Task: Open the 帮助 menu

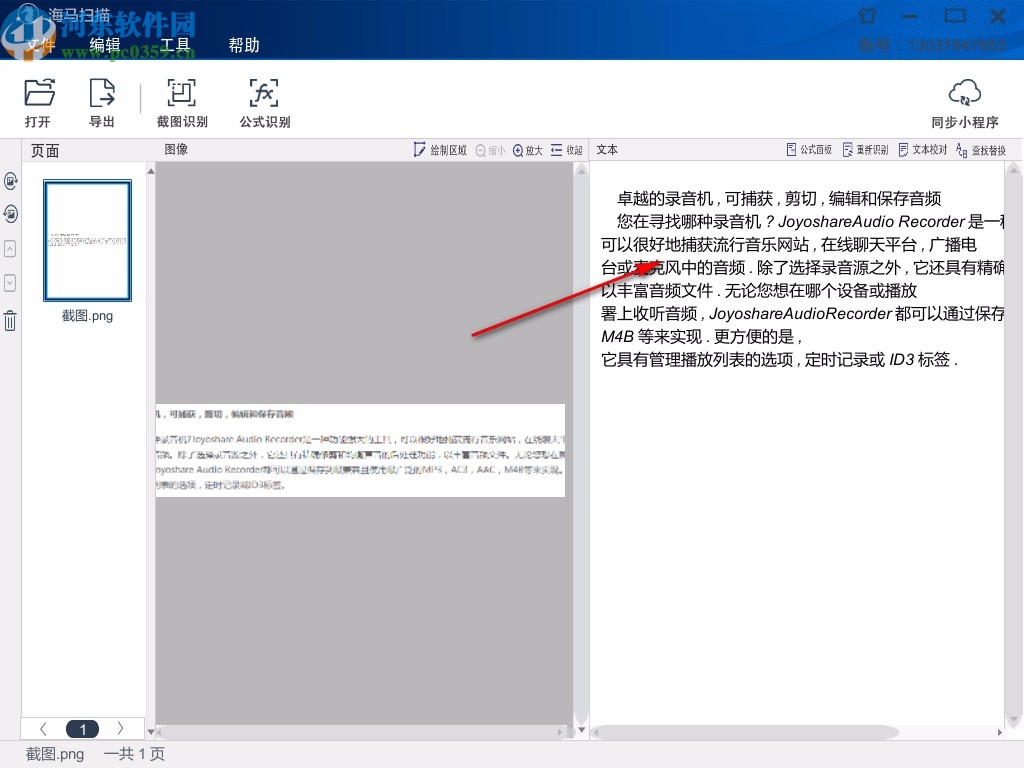Action: tap(245, 45)
